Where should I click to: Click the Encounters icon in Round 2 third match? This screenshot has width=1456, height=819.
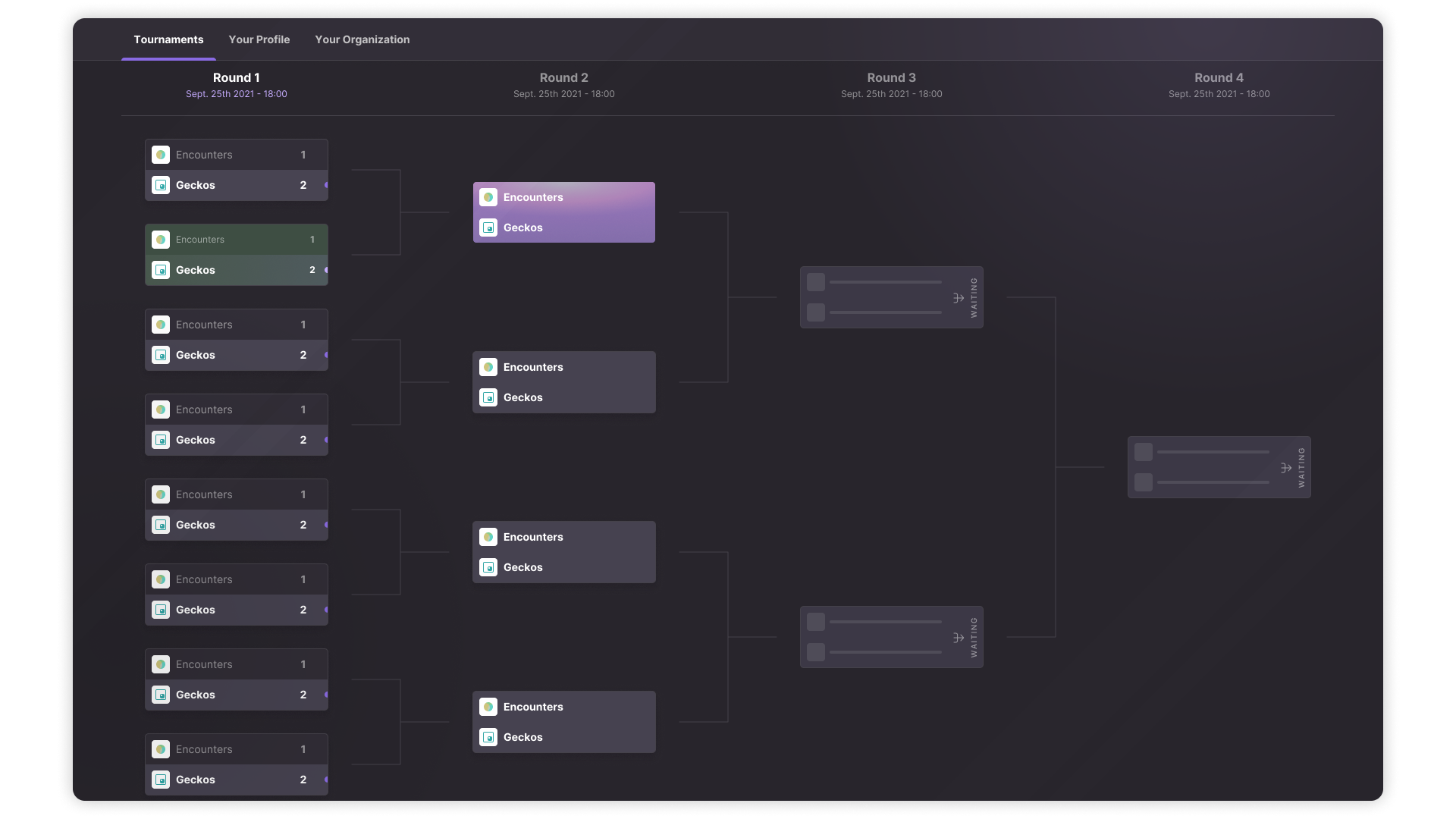click(x=488, y=536)
